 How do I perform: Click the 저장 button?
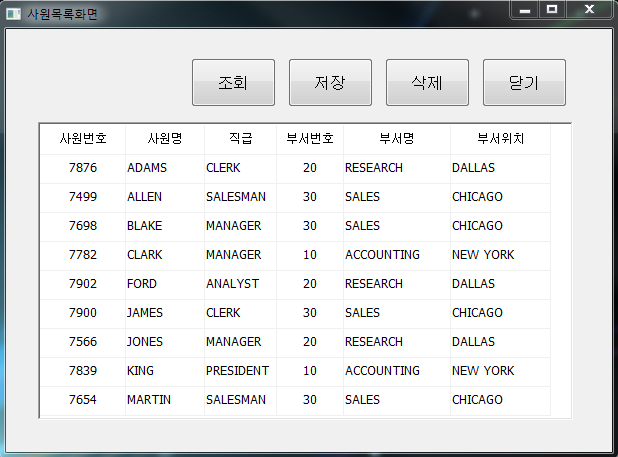330,83
